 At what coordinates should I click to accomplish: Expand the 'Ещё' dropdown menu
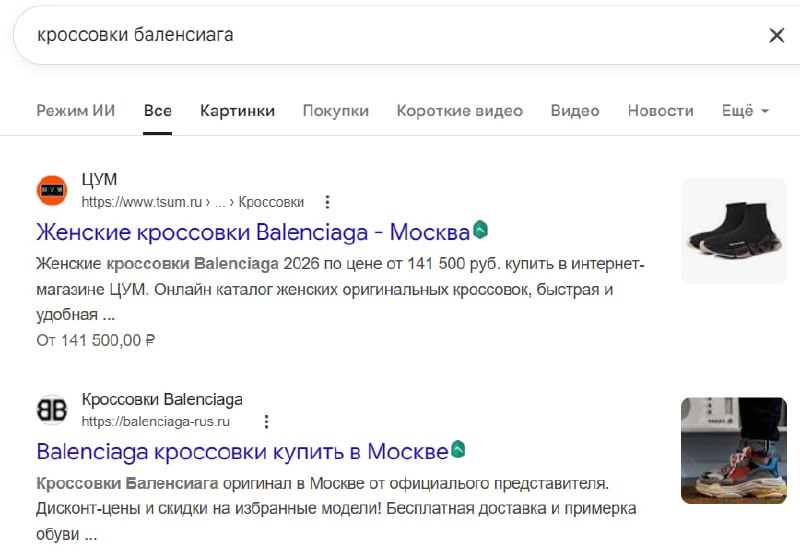[745, 111]
